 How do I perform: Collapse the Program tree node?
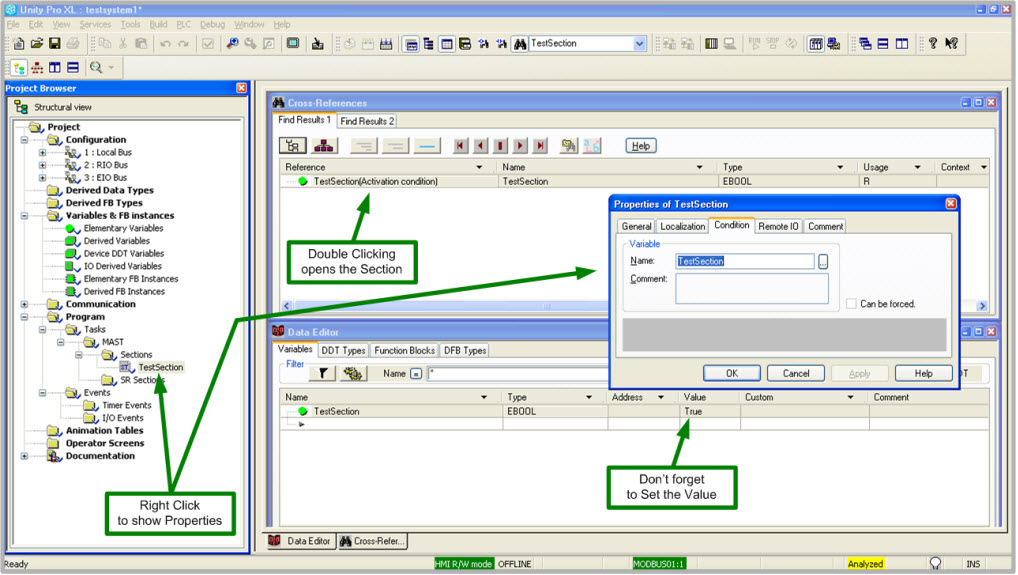24,317
